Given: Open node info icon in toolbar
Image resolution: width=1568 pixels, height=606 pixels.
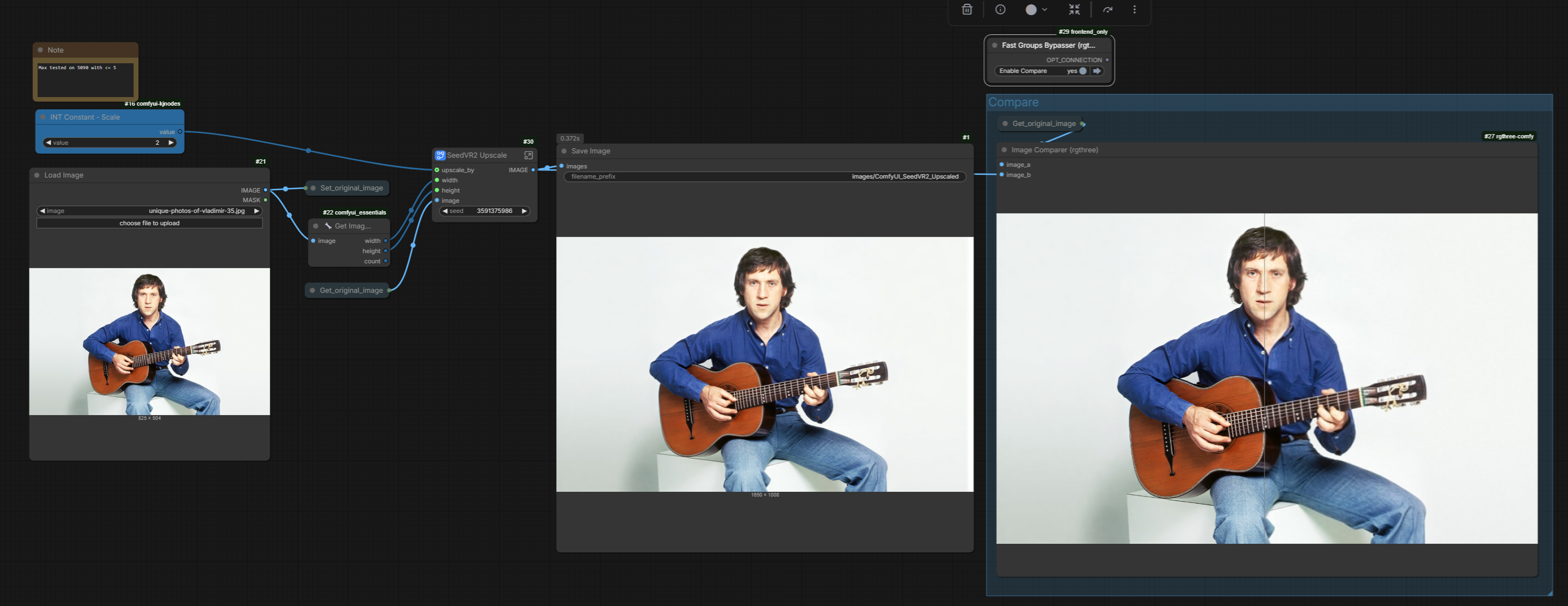Looking at the screenshot, I should coord(1000,10).
